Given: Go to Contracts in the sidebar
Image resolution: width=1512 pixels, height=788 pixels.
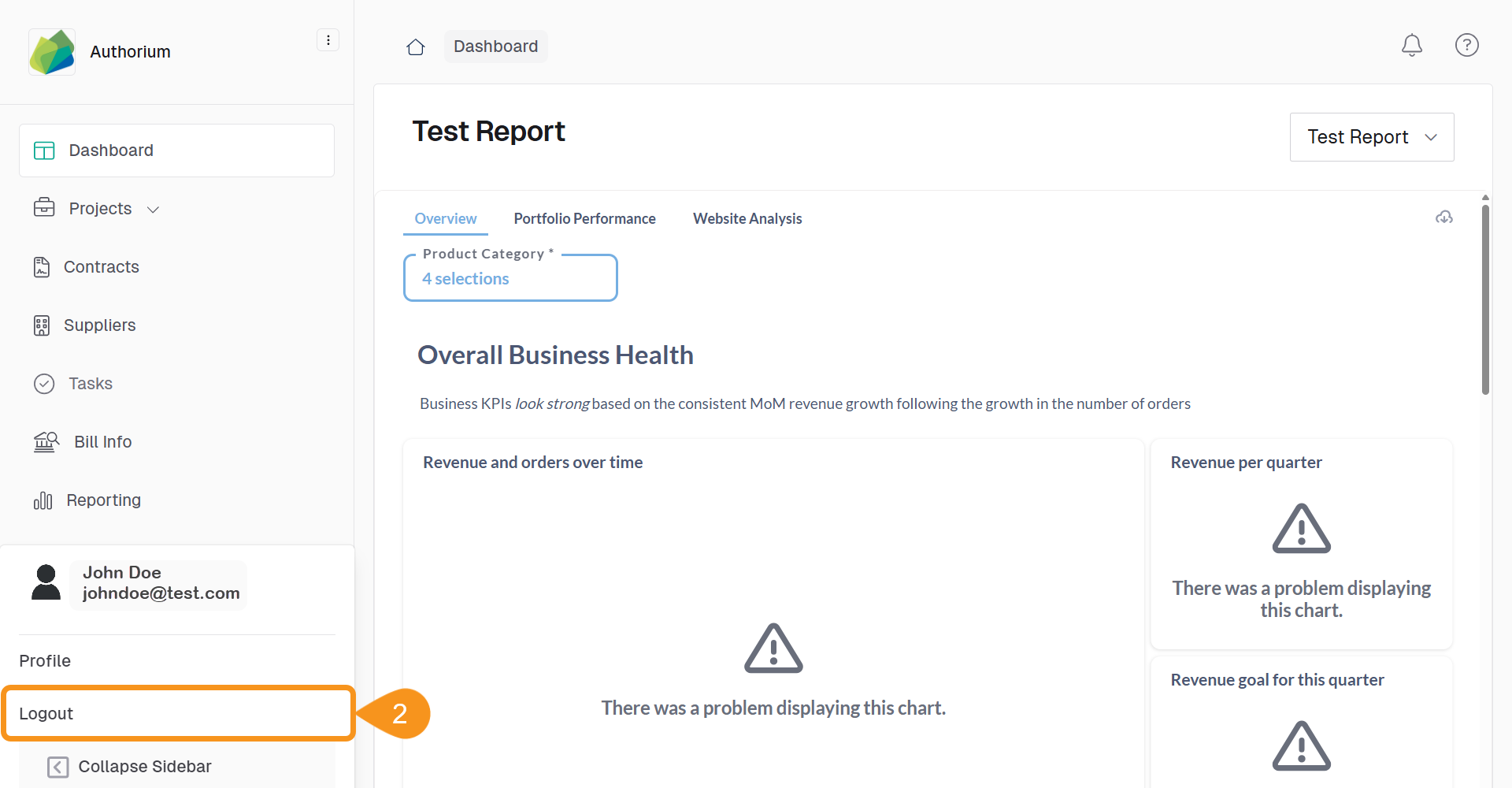Looking at the screenshot, I should [x=101, y=267].
